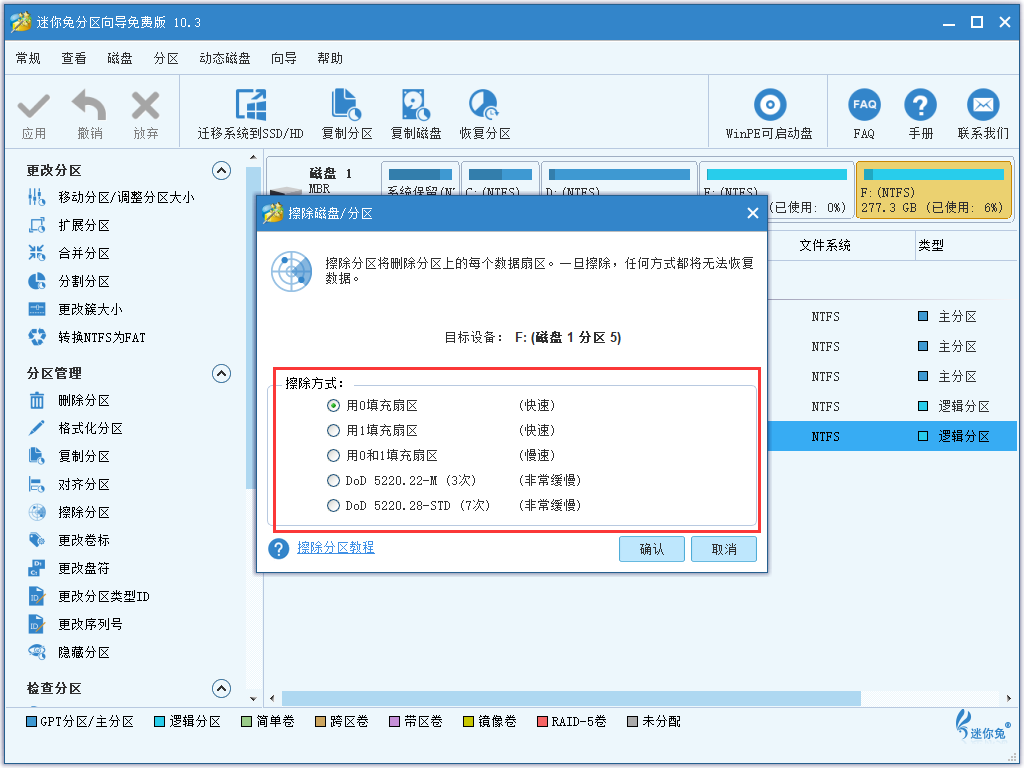The image size is (1024, 768).
Task: Select 更改分区类型ID in sidebar
Action: point(89,597)
